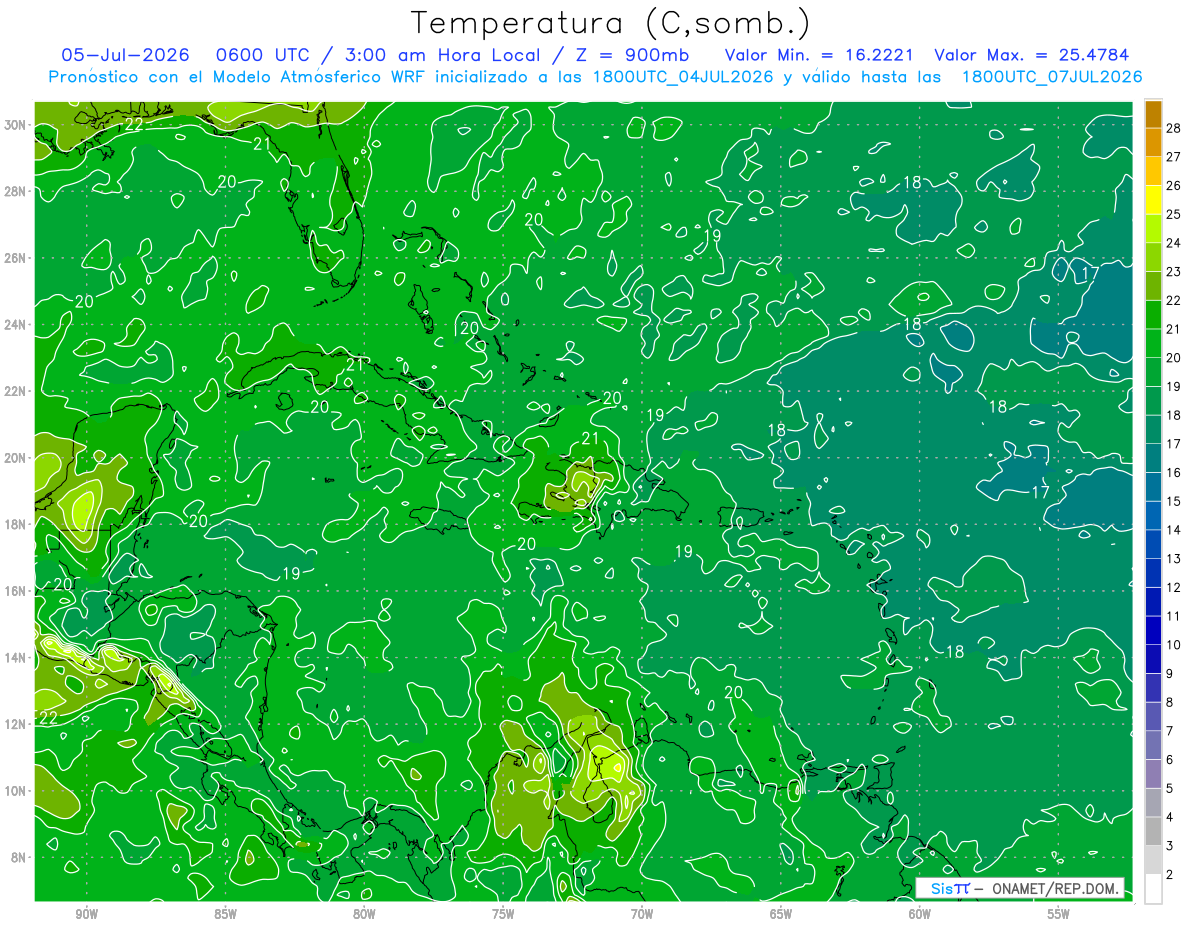Click the 12N latitude axis label
Image resolution: width=1200 pixels, height=927 pixels.
[x=17, y=724]
